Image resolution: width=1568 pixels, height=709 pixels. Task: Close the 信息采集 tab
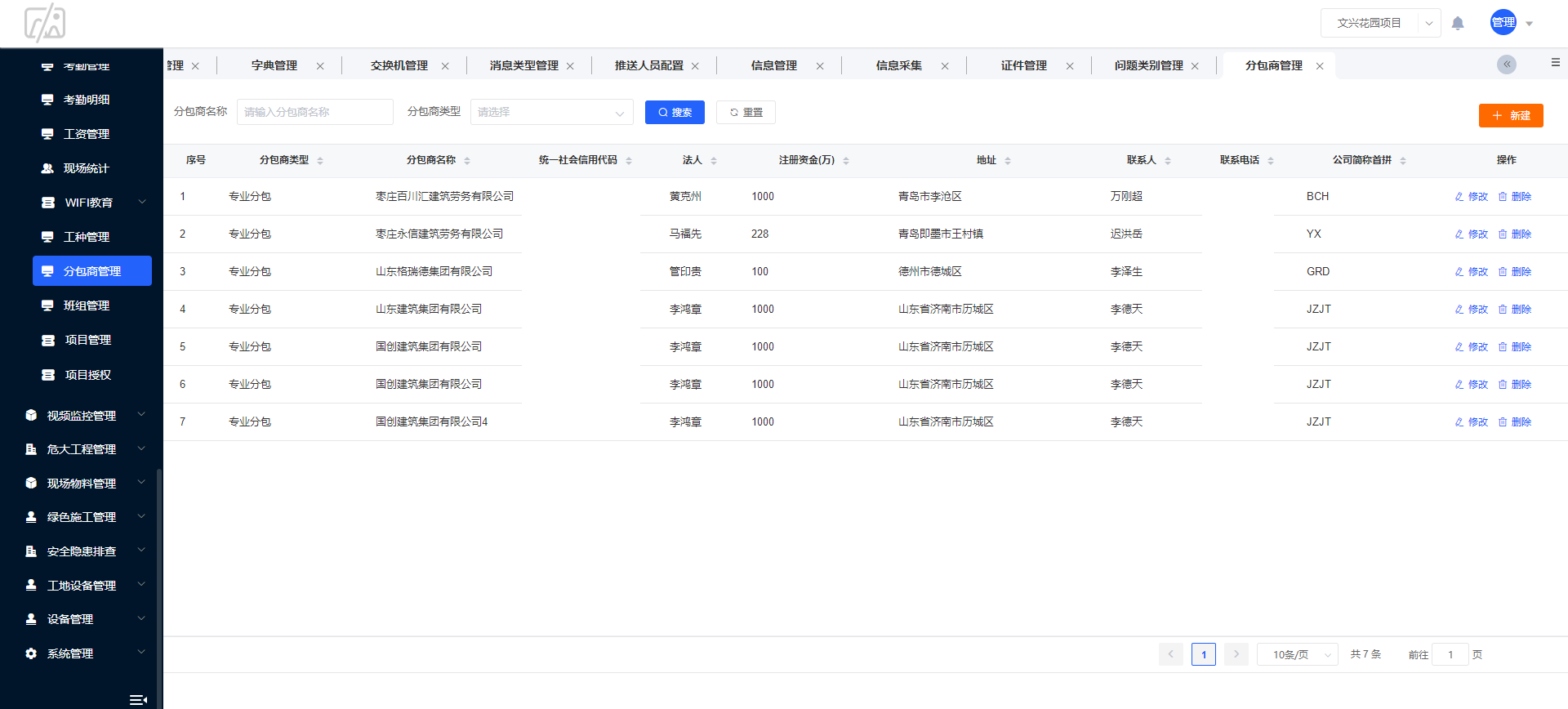pyautogui.click(x=945, y=66)
